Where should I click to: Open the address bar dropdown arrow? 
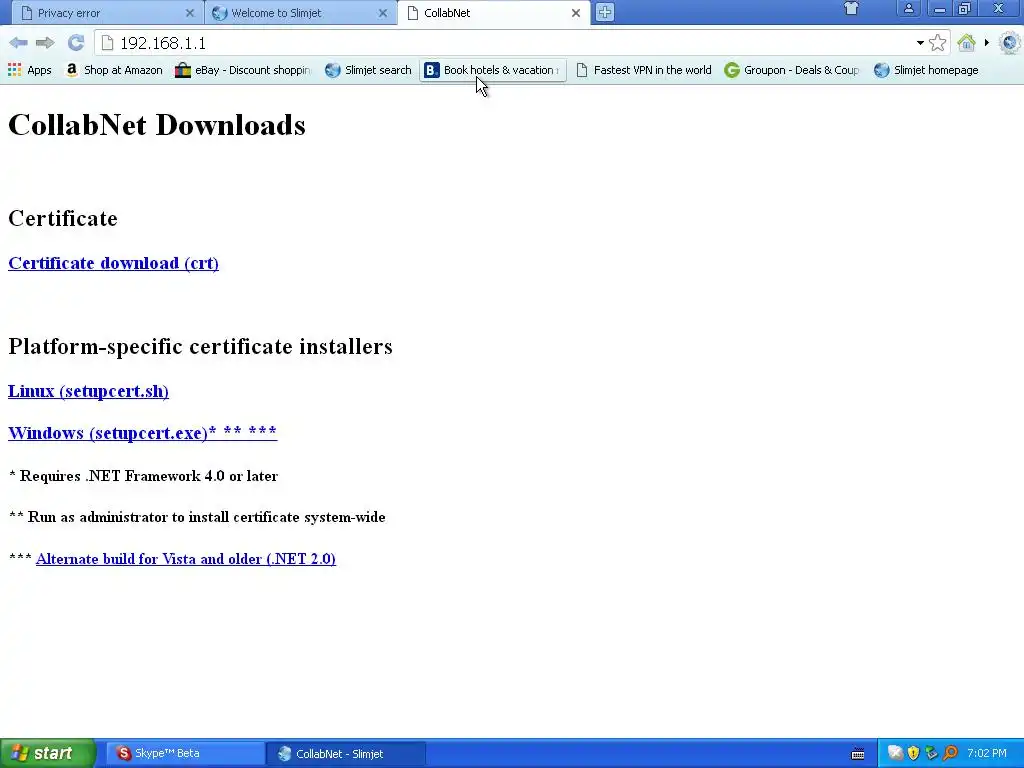pyautogui.click(x=920, y=43)
